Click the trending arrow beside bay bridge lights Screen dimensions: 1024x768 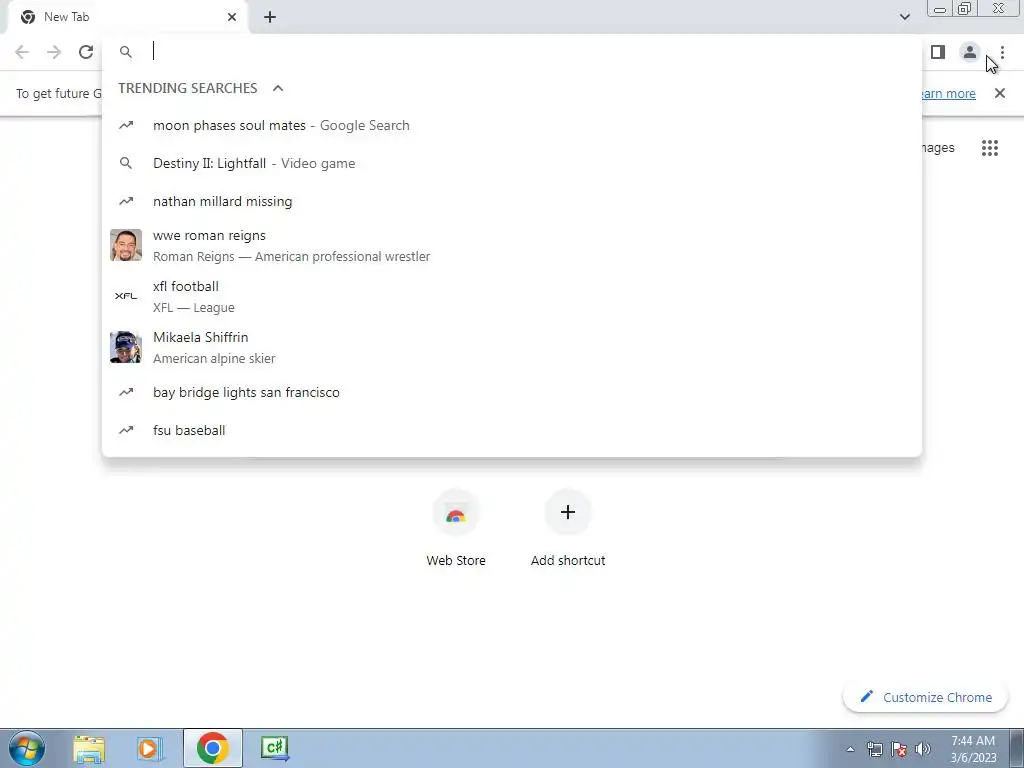point(126,392)
